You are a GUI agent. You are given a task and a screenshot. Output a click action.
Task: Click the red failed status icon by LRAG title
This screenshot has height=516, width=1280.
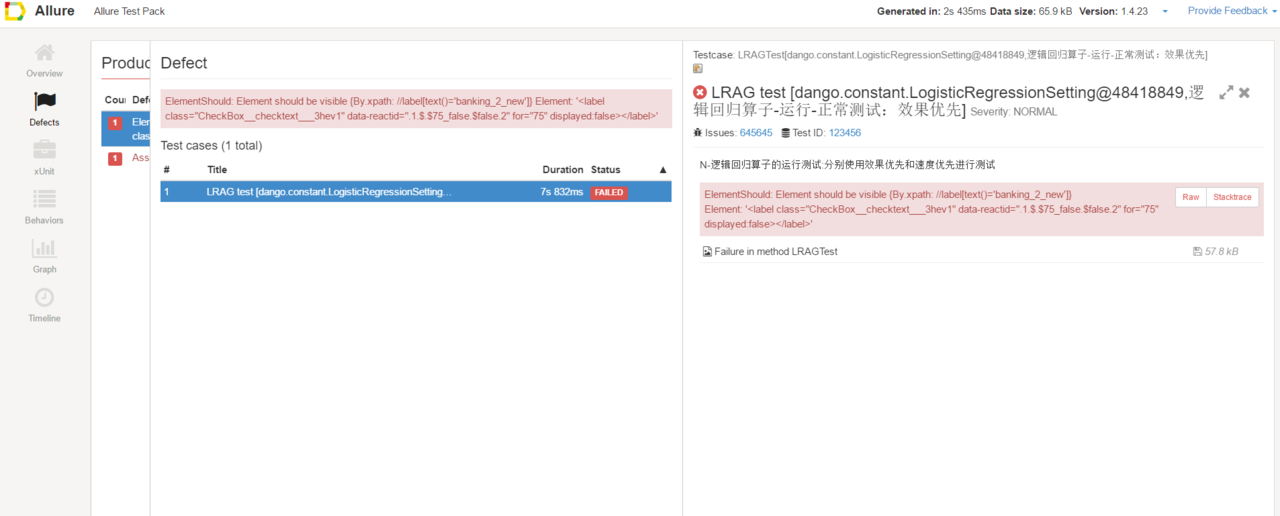[x=700, y=92]
